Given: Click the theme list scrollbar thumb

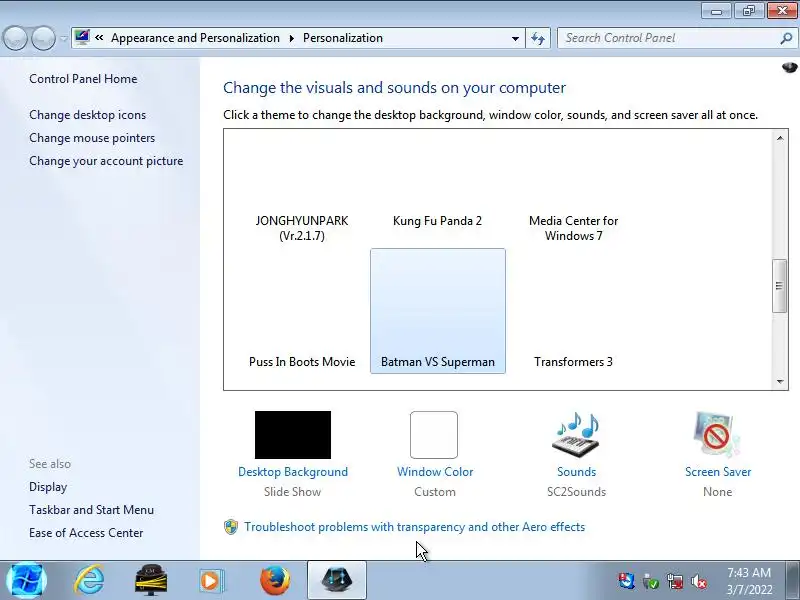Looking at the screenshot, I should point(779,286).
